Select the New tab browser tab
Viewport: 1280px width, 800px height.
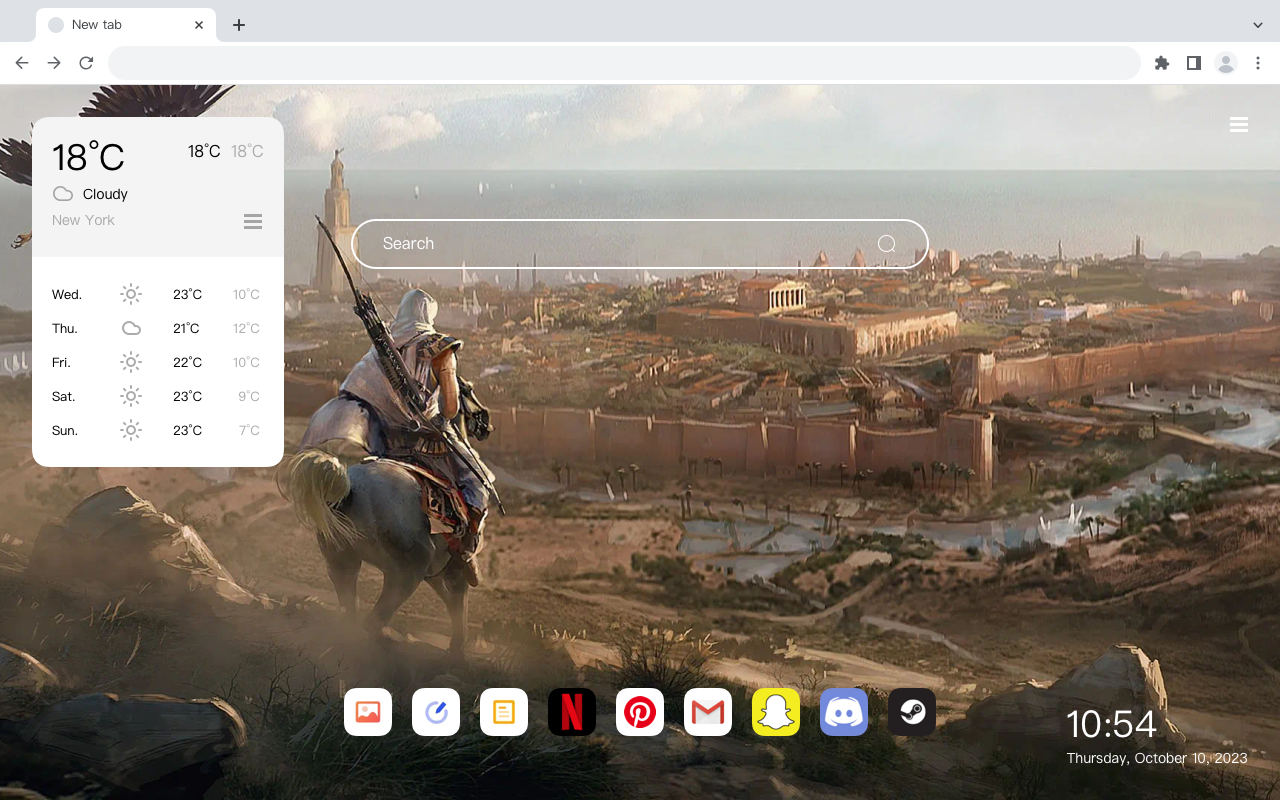[126, 25]
